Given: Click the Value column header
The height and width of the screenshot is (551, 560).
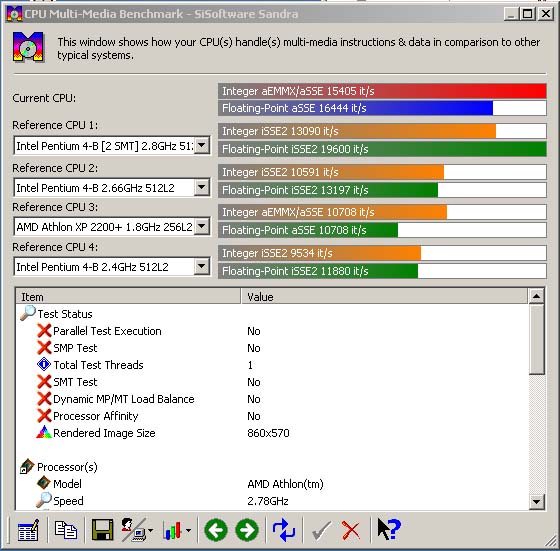Looking at the screenshot, I should pos(384,296).
